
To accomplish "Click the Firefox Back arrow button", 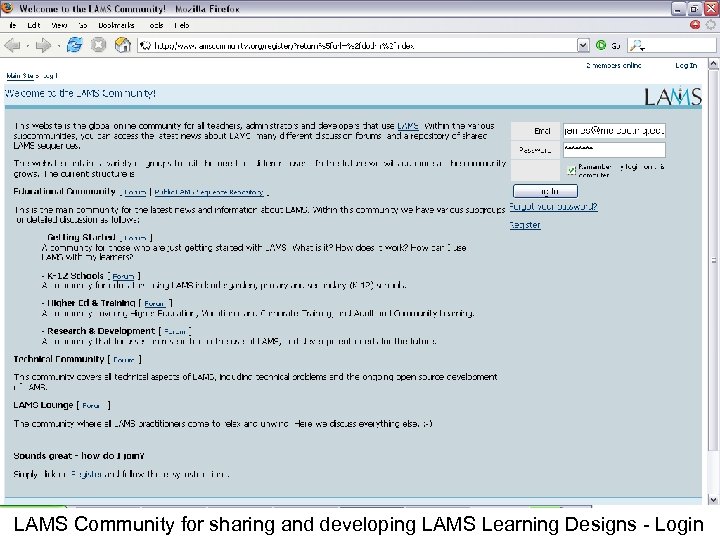I will tap(12, 45).
